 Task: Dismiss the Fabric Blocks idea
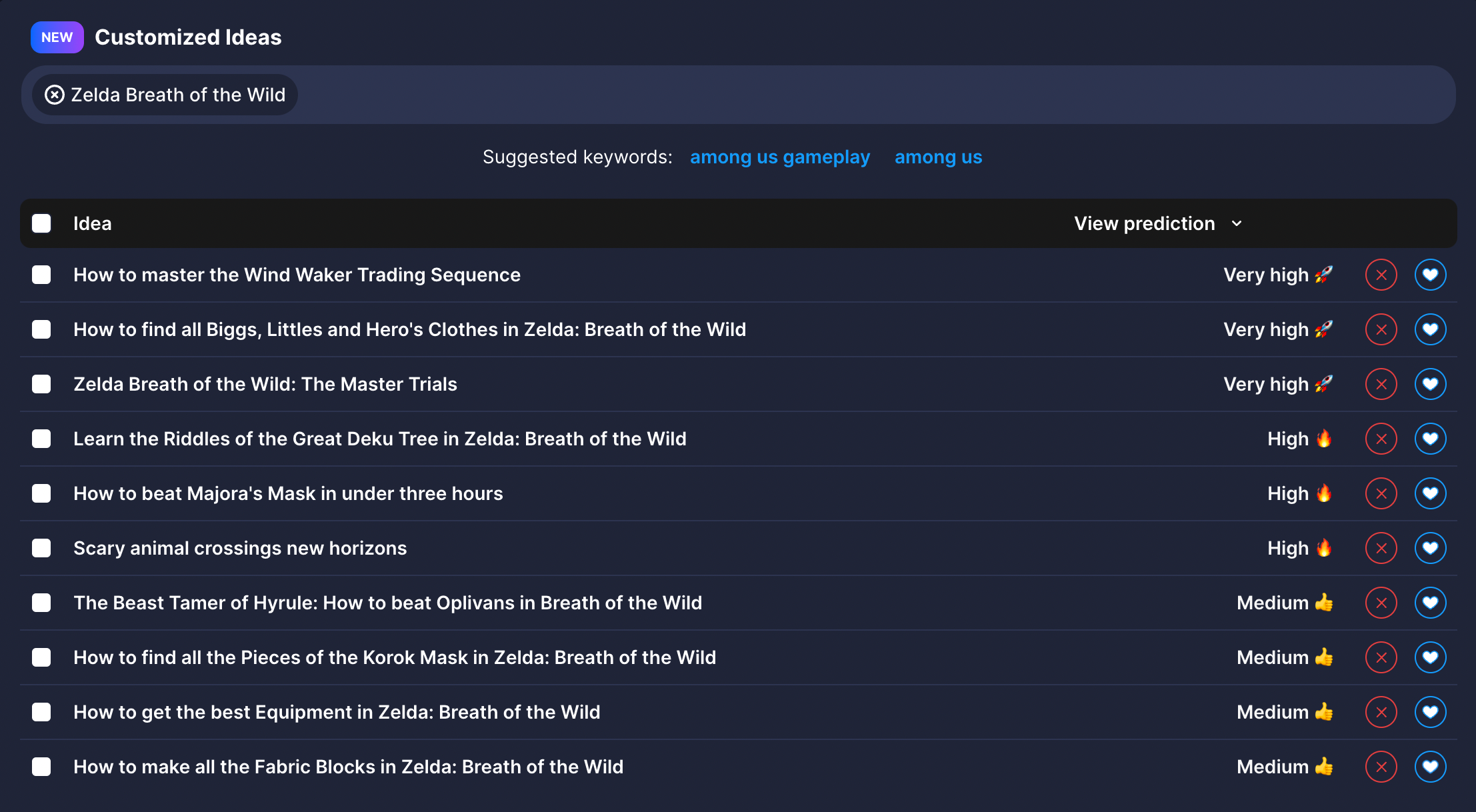[x=1381, y=767]
